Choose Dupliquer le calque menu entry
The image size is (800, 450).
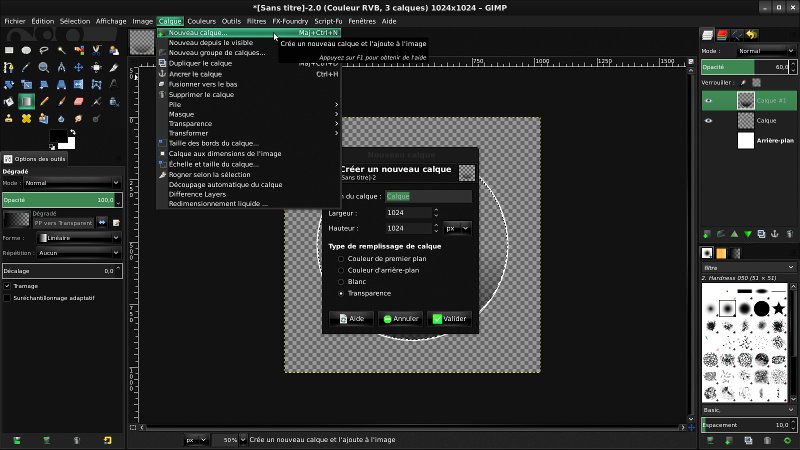coord(200,63)
